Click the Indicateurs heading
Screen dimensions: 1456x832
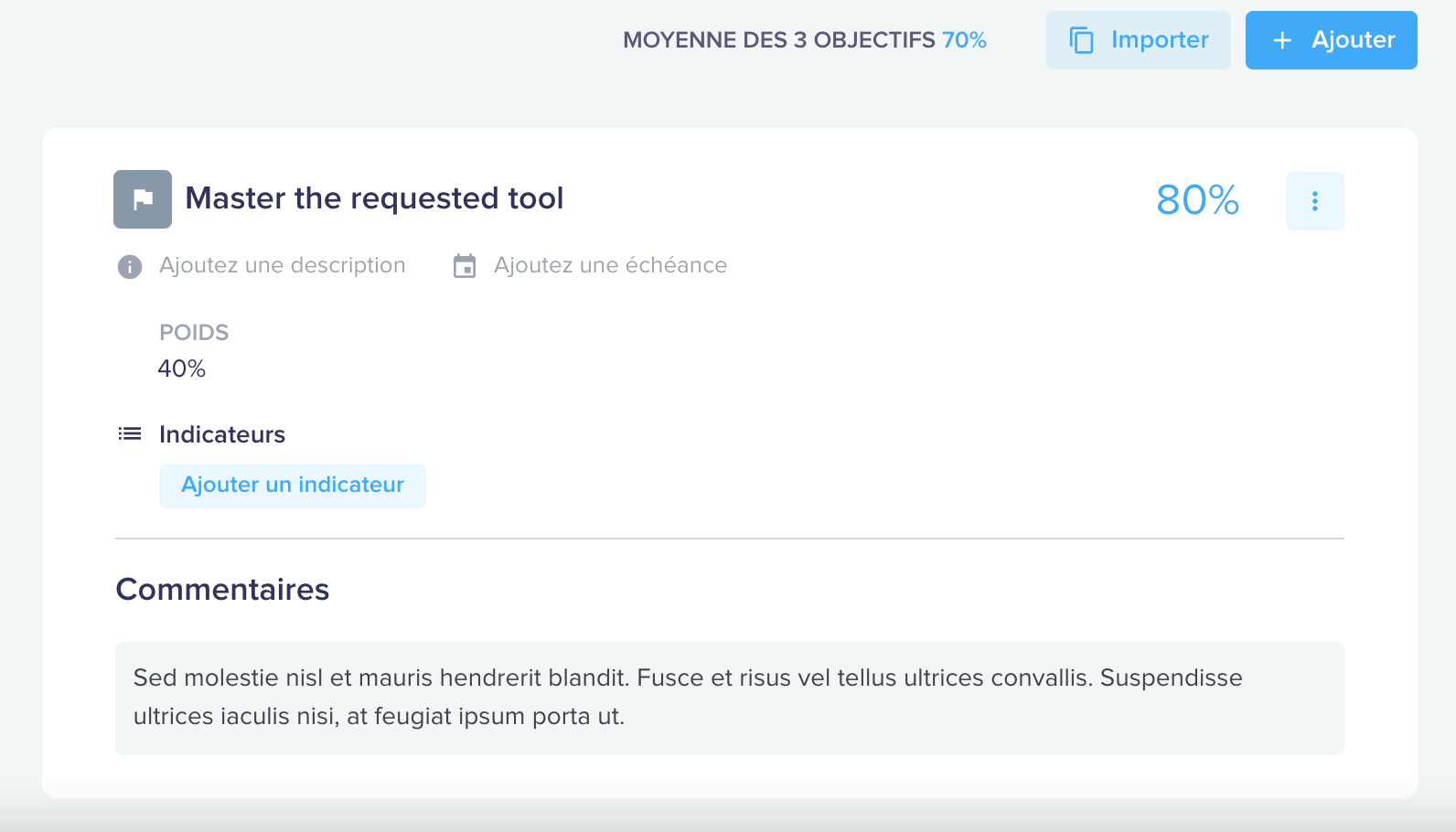coord(222,434)
